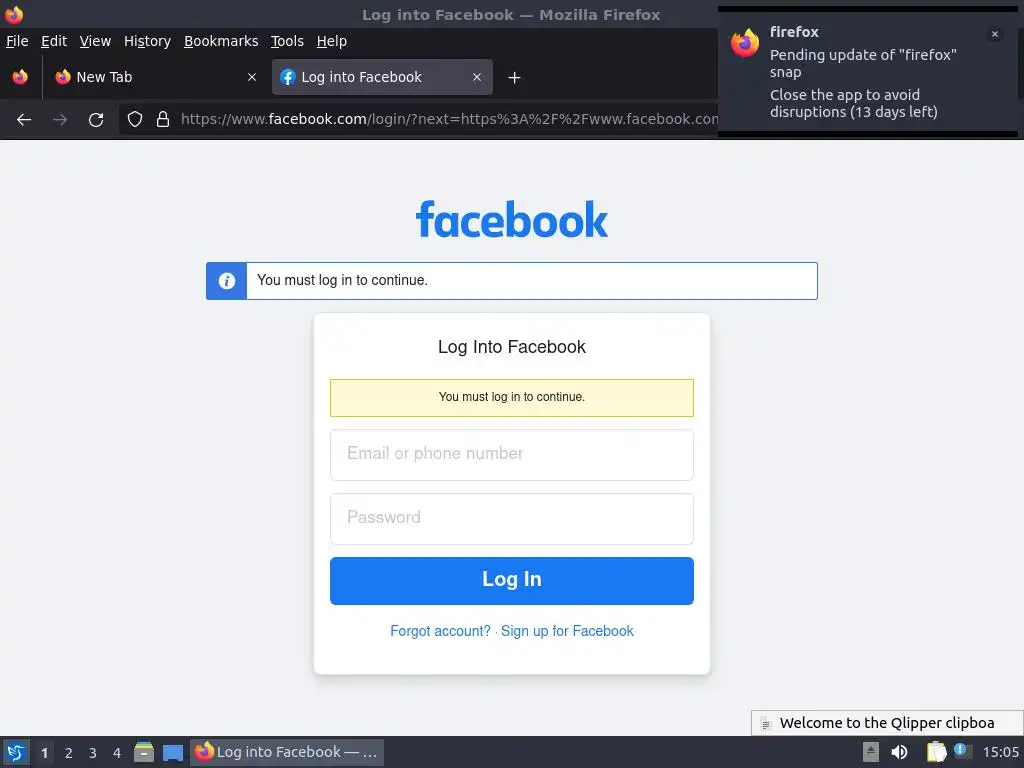Reload the current Facebook page
Viewport: 1024px width, 768px height.
click(x=96, y=120)
